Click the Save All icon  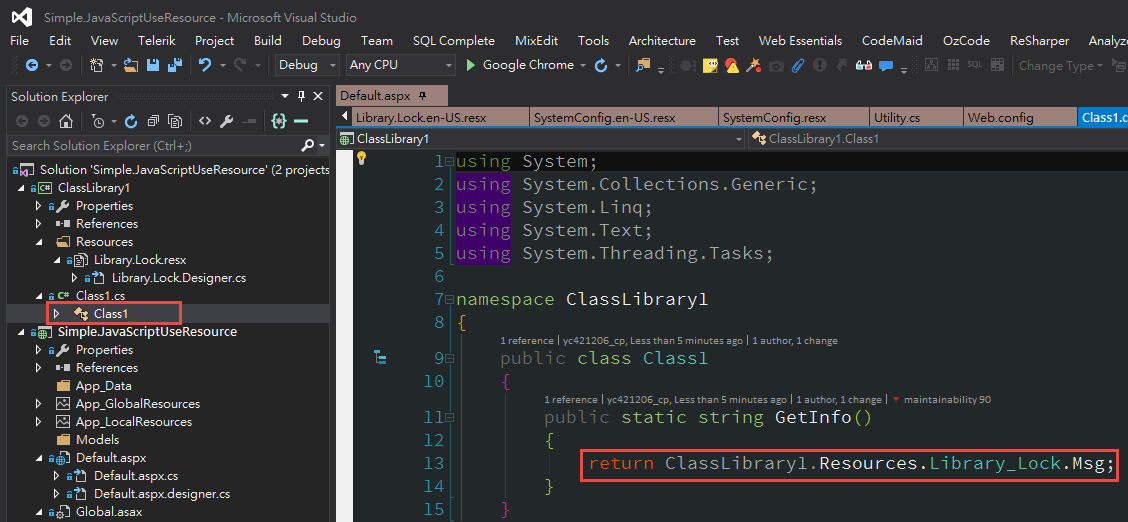pyautogui.click(x=174, y=65)
